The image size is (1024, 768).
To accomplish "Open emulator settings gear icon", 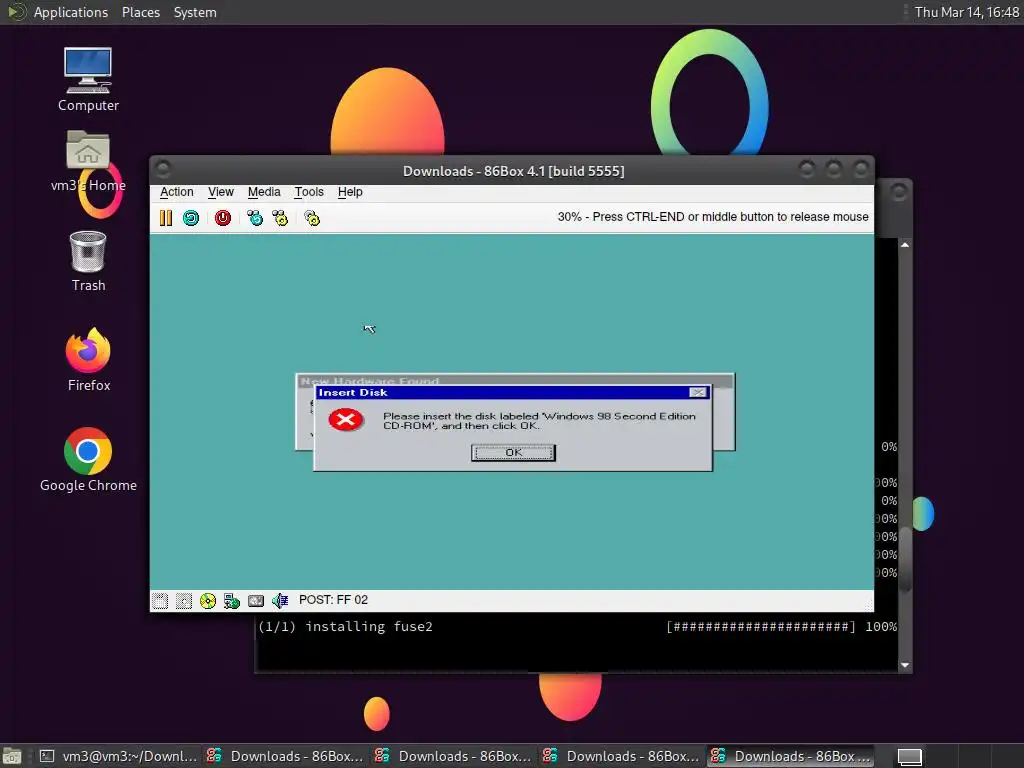I will click(x=312, y=218).
